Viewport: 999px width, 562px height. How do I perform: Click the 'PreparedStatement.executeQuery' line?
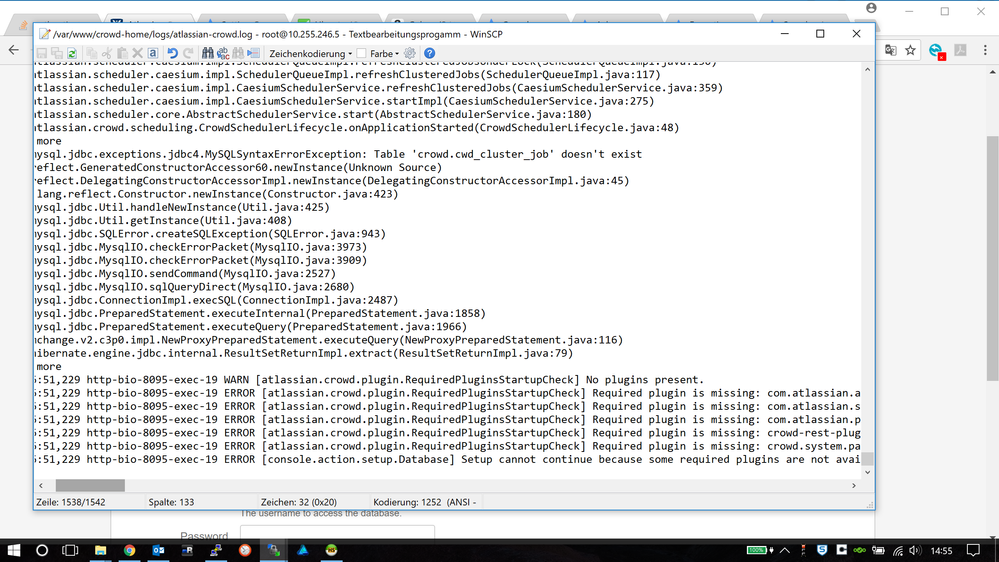pos(252,327)
